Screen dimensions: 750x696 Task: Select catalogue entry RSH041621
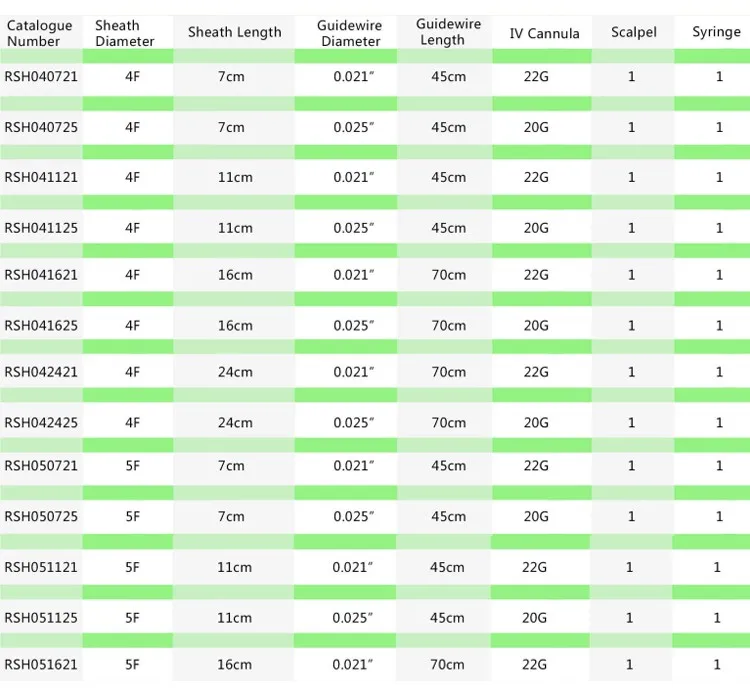click(x=41, y=275)
